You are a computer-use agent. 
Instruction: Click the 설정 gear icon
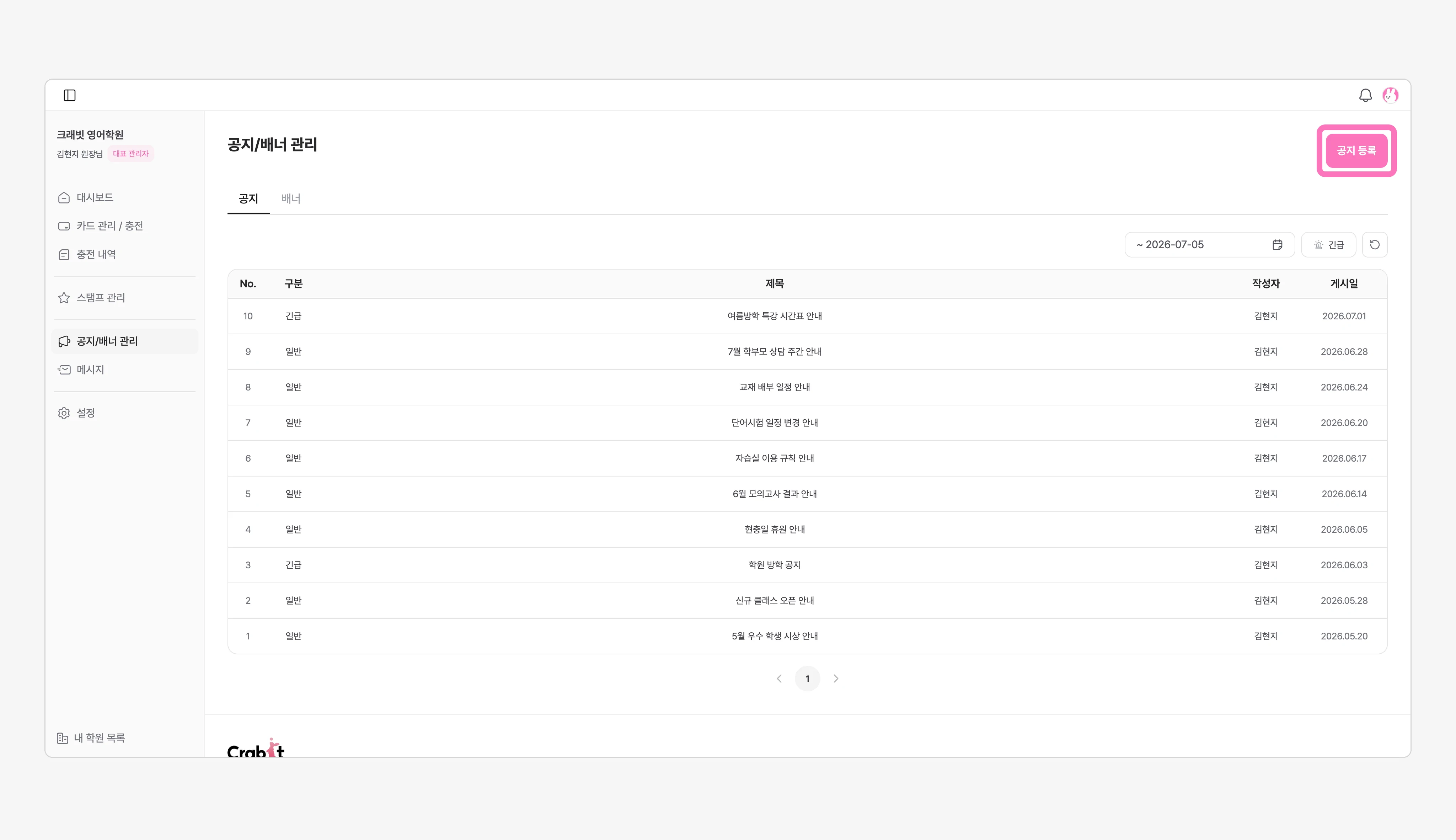pyautogui.click(x=64, y=413)
